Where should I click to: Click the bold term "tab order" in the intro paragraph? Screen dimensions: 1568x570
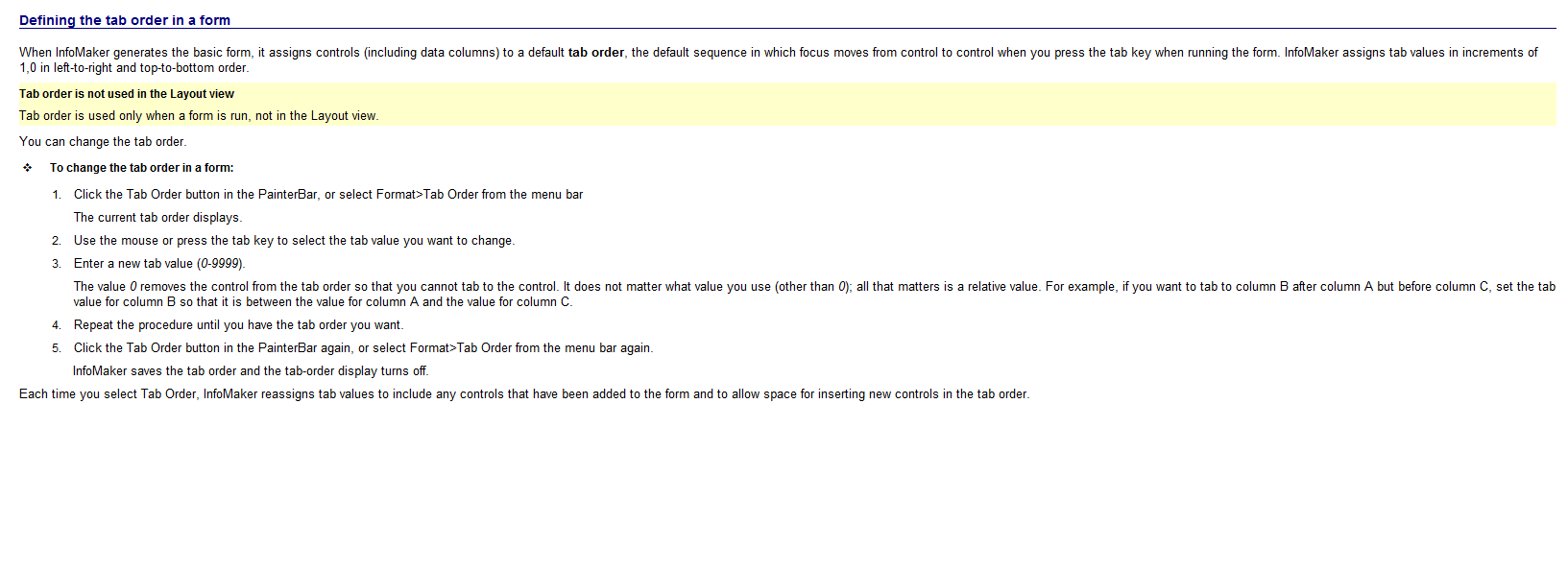[x=595, y=53]
